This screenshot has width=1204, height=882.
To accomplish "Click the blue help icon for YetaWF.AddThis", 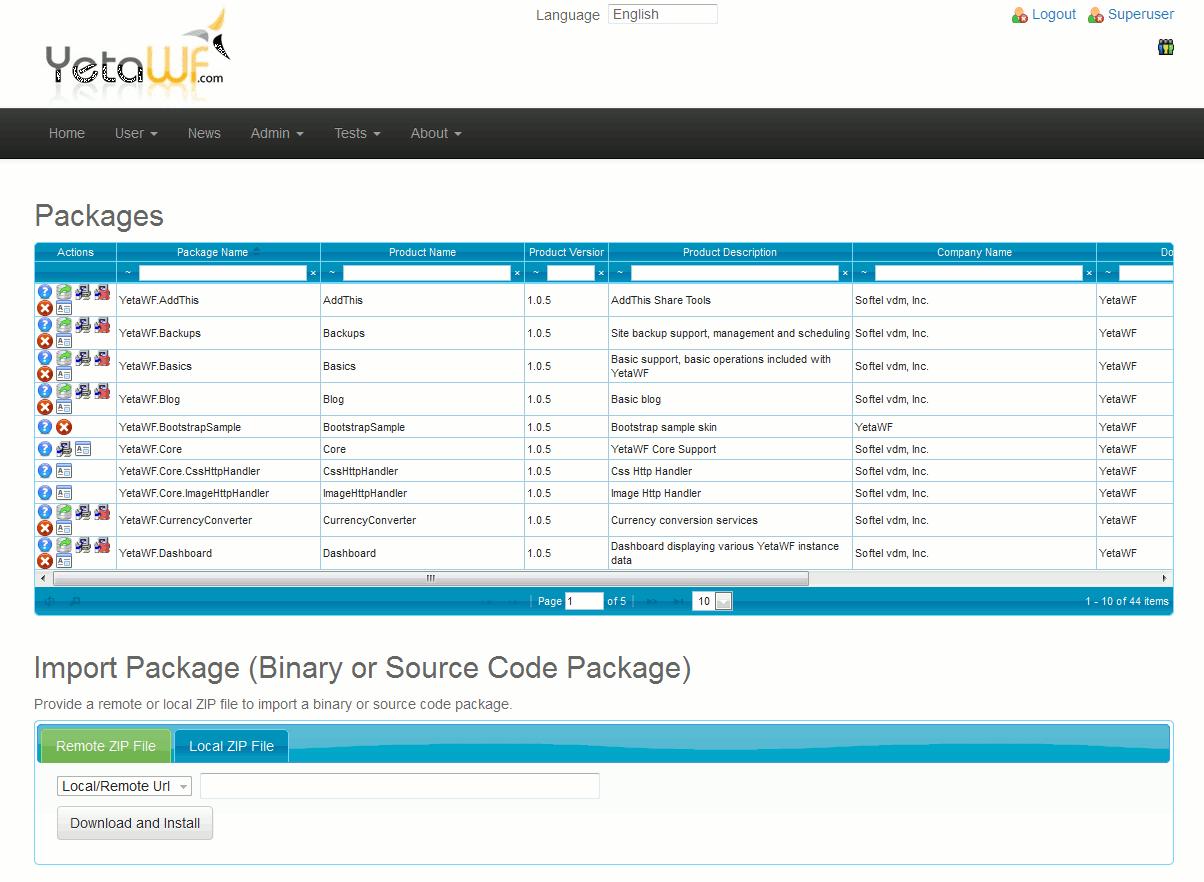I will click(45, 291).
